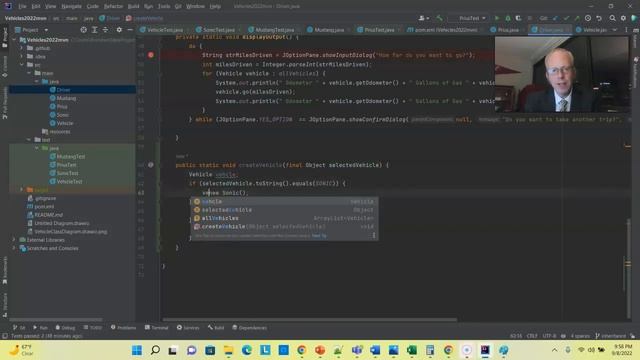The height and width of the screenshot is (360, 640).
Task: Open code completion options three-dot icon
Action: [x=373, y=235]
